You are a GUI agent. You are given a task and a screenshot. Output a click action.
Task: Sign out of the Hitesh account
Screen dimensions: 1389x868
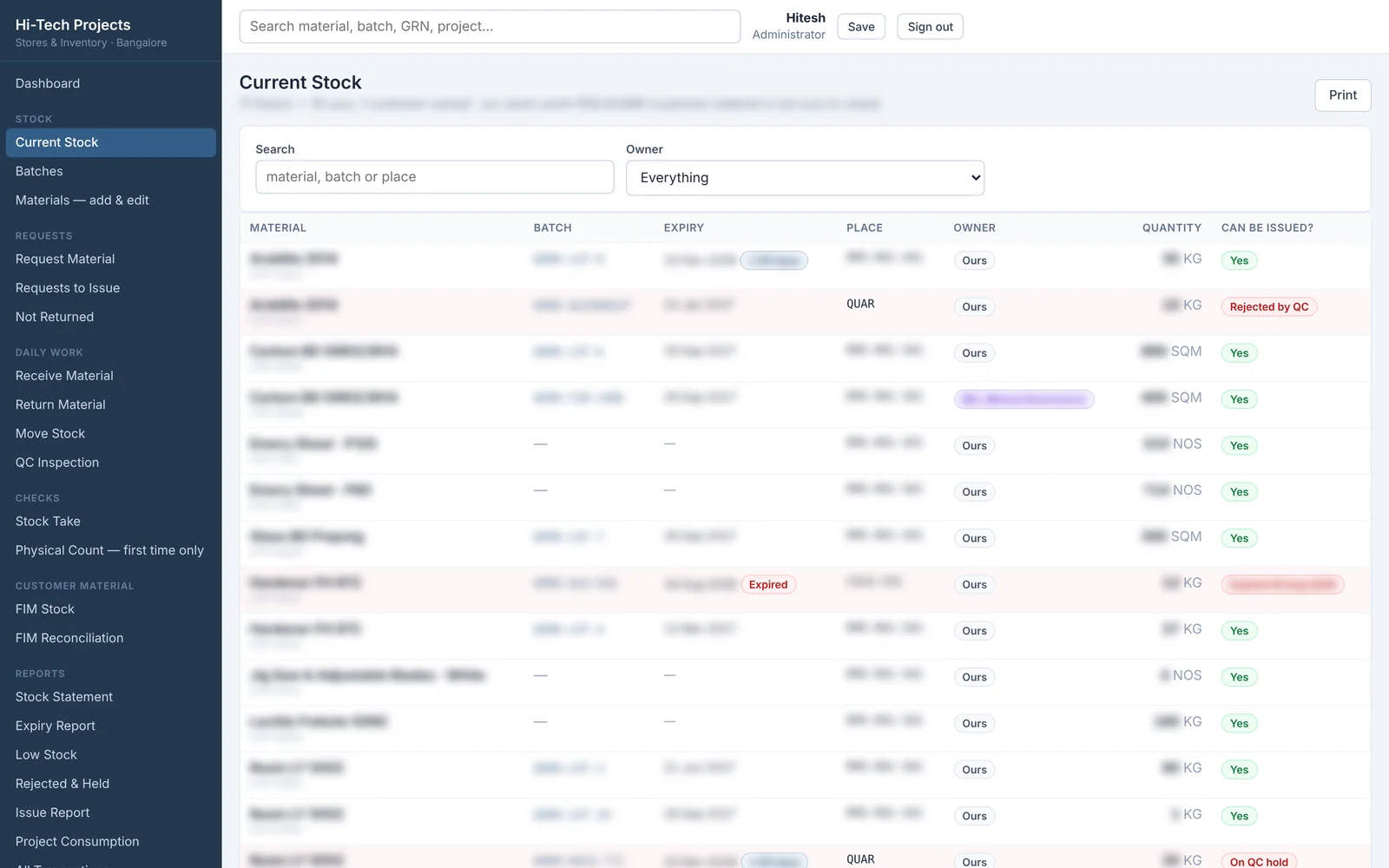(930, 27)
